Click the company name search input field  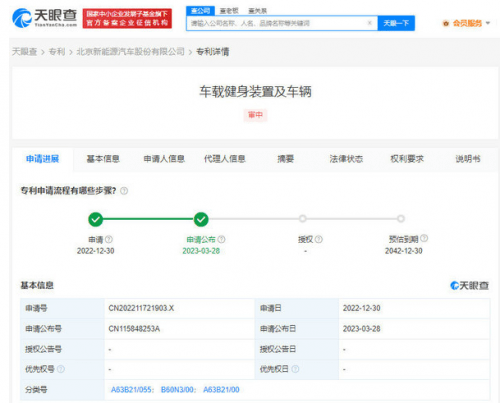tap(277, 23)
